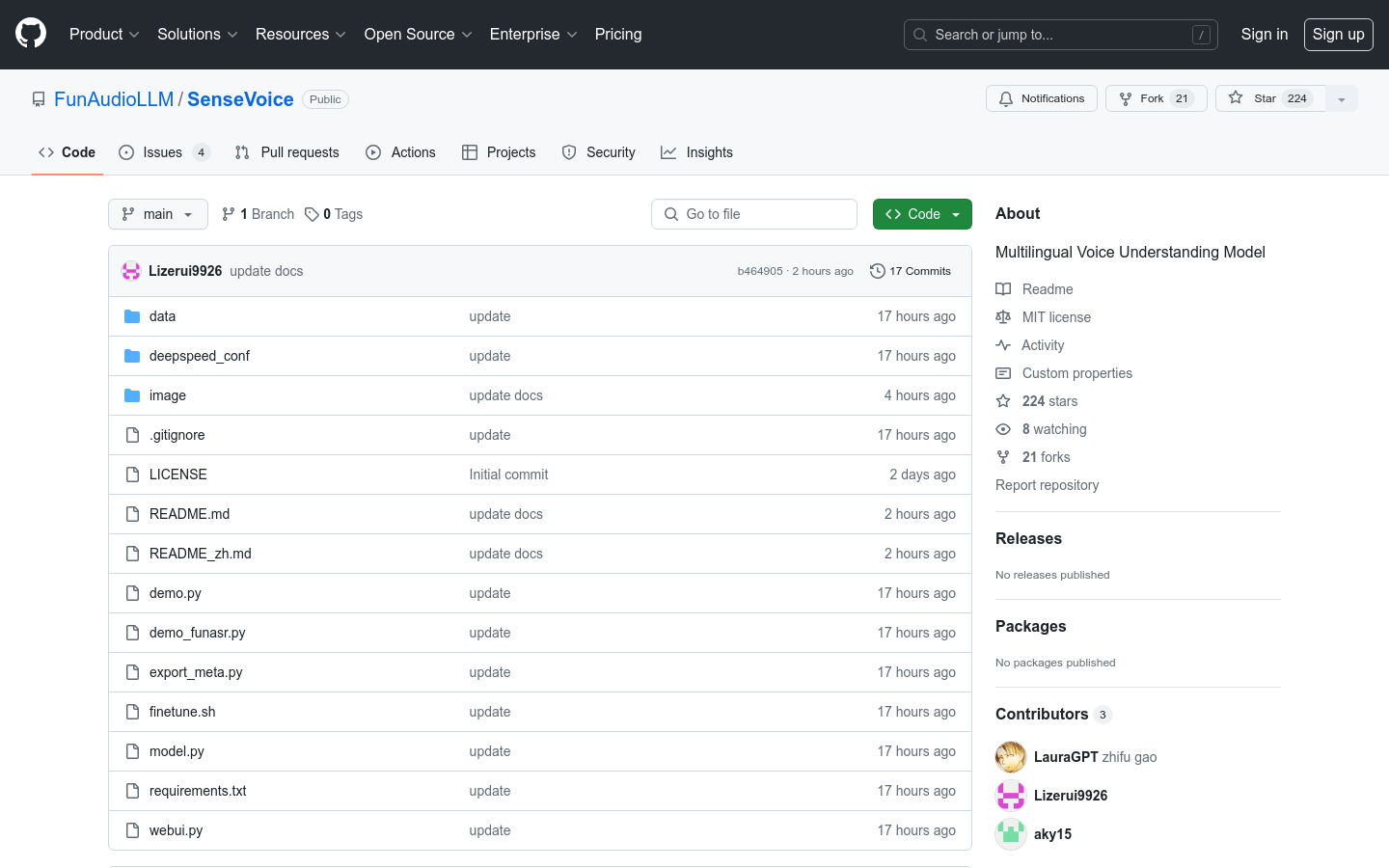Select the Code tab

pos(68,152)
